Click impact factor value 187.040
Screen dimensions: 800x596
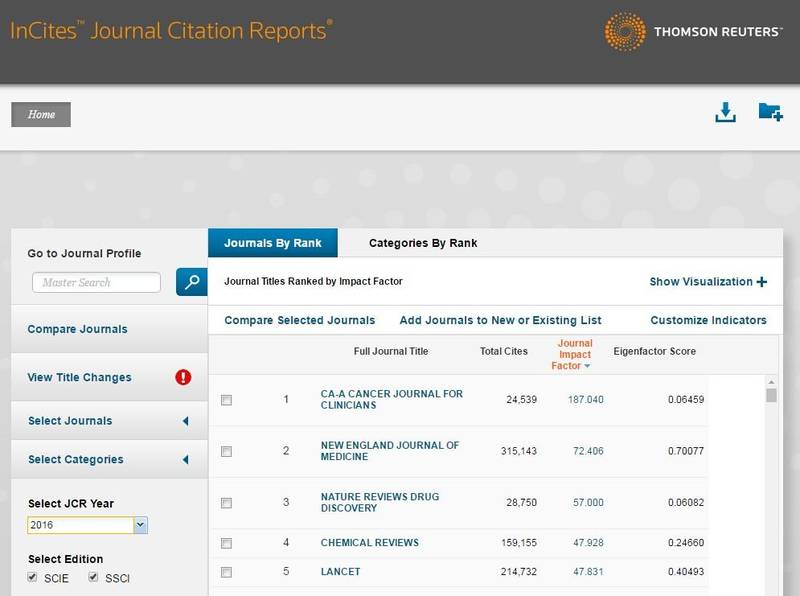(586, 400)
